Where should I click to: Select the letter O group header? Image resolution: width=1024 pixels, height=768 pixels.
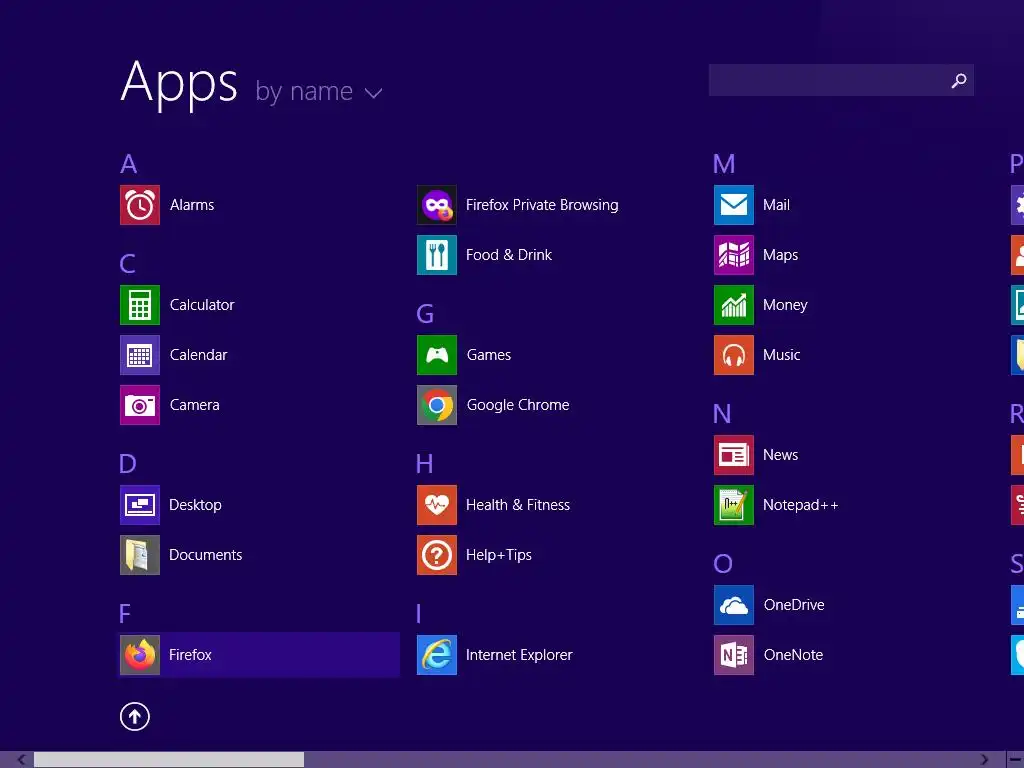click(723, 564)
